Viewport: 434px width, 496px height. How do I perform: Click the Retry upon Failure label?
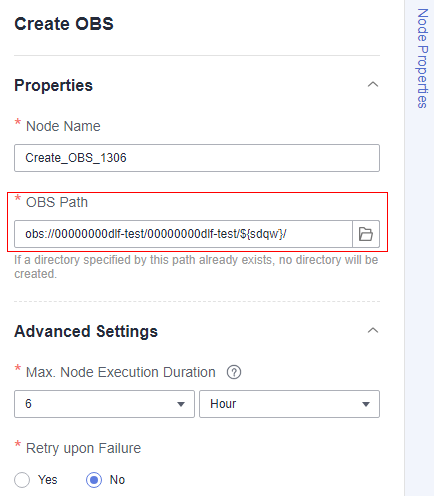pos(83,448)
